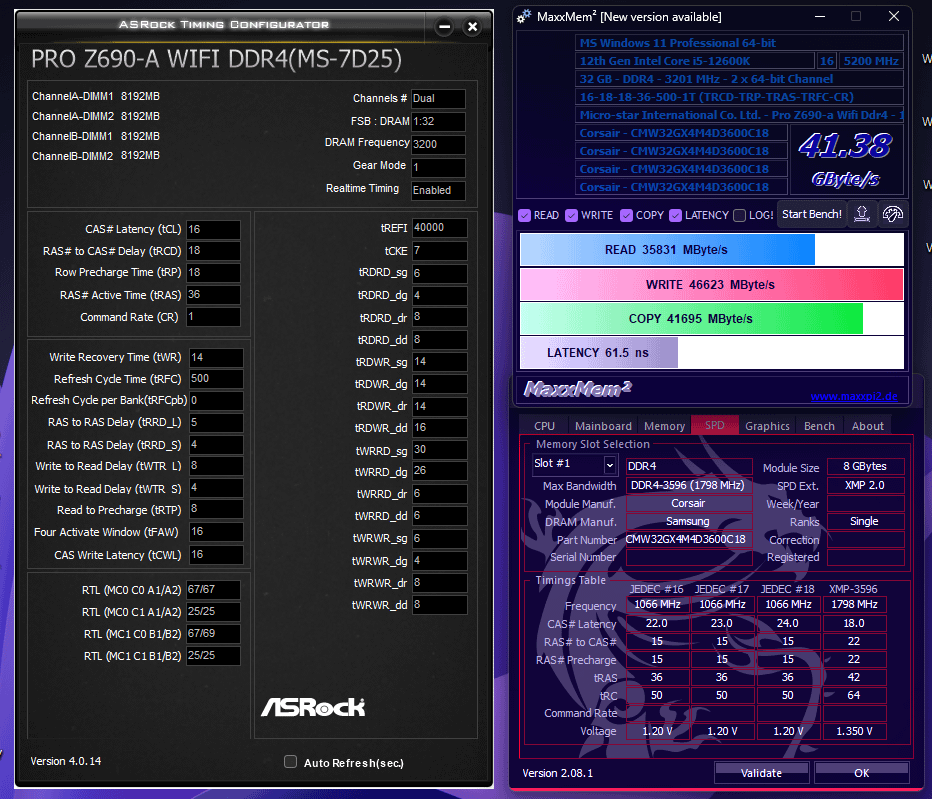Switch to the CPU tab
Screen dimensions: 932x799
click(544, 426)
